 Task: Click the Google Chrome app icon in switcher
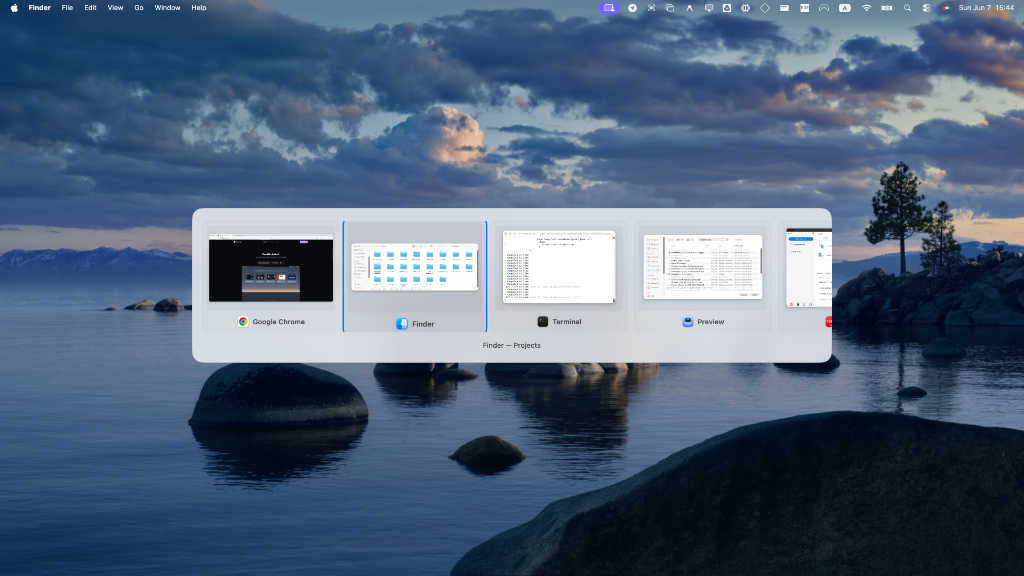coord(243,321)
